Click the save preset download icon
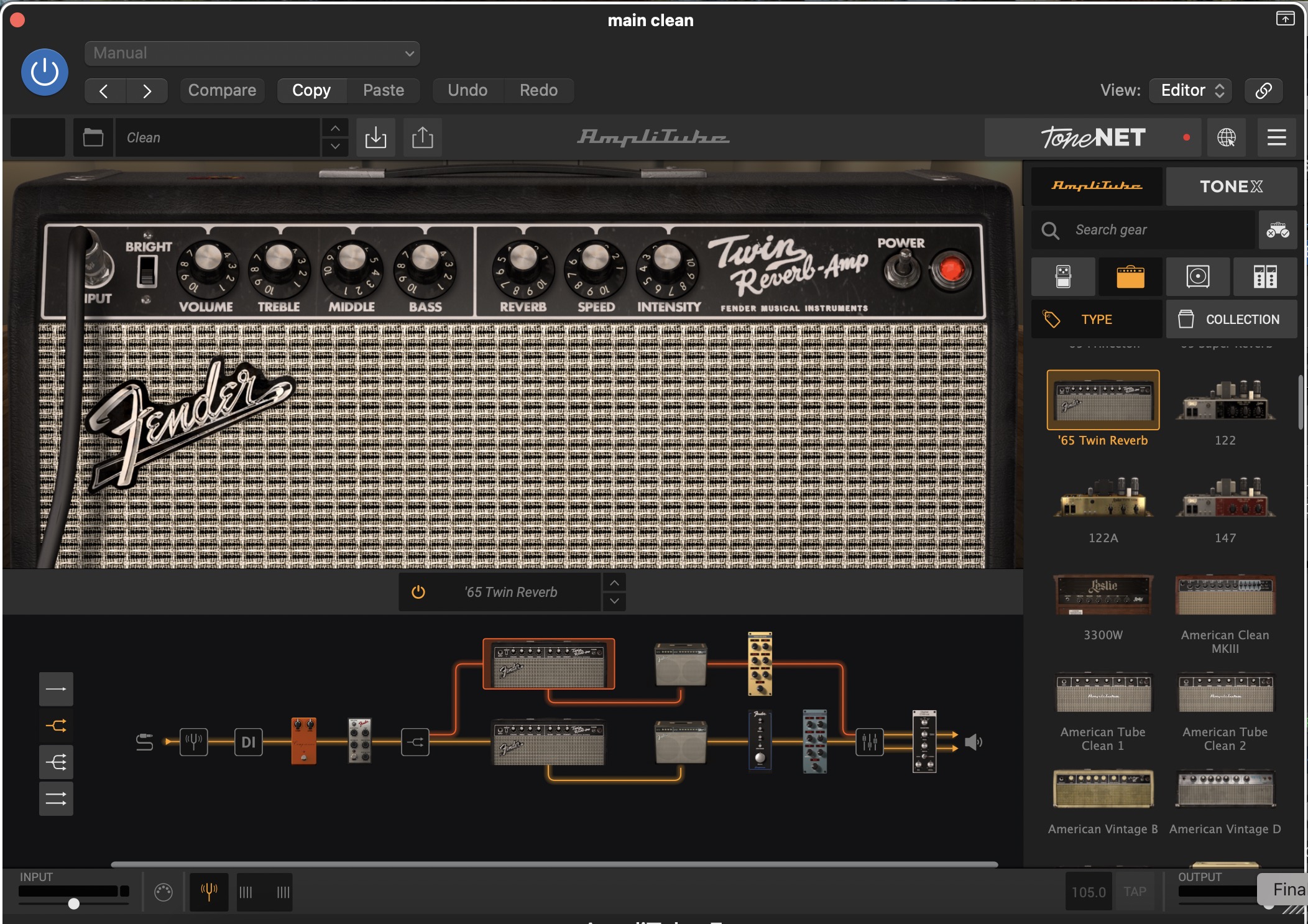The height and width of the screenshot is (924, 1308). point(375,137)
